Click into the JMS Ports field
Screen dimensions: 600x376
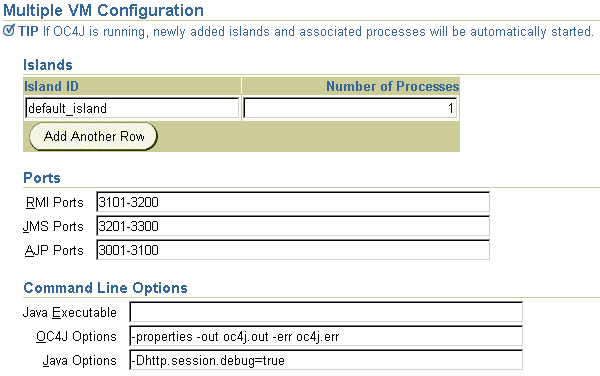[293, 226]
